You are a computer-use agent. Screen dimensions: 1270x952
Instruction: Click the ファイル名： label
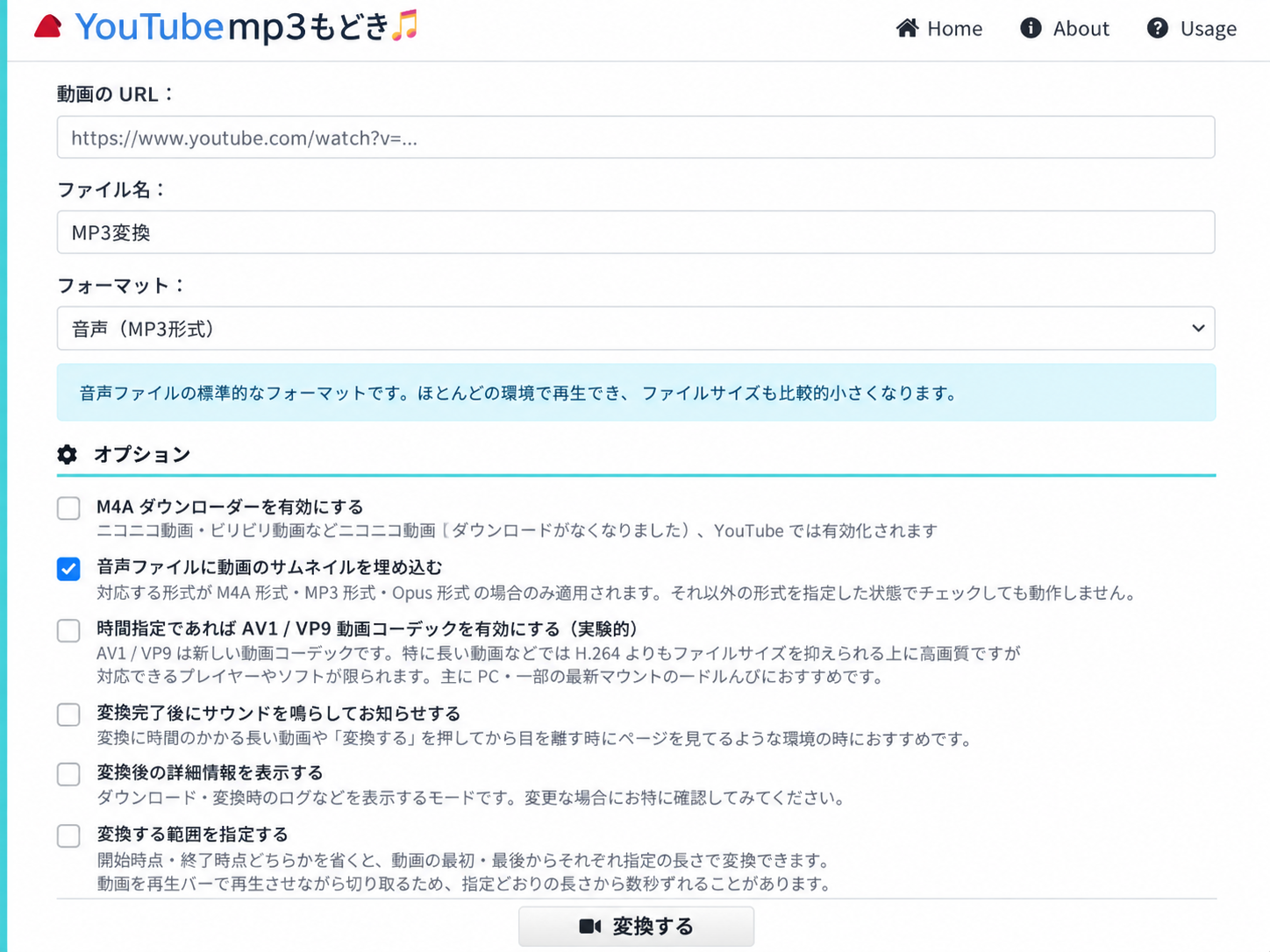tap(111, 189)
